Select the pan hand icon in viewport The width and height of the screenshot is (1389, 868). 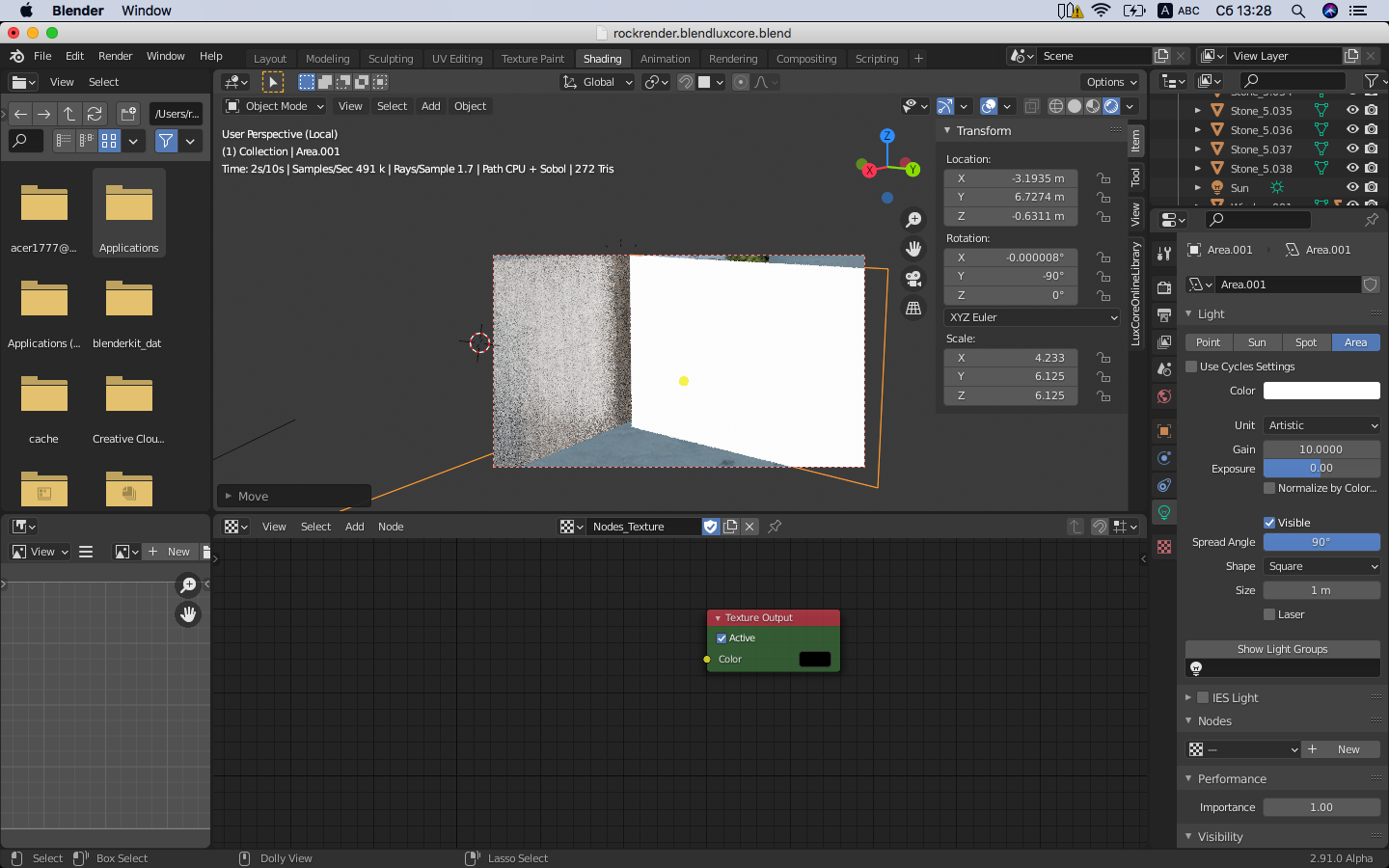[912, 249]
